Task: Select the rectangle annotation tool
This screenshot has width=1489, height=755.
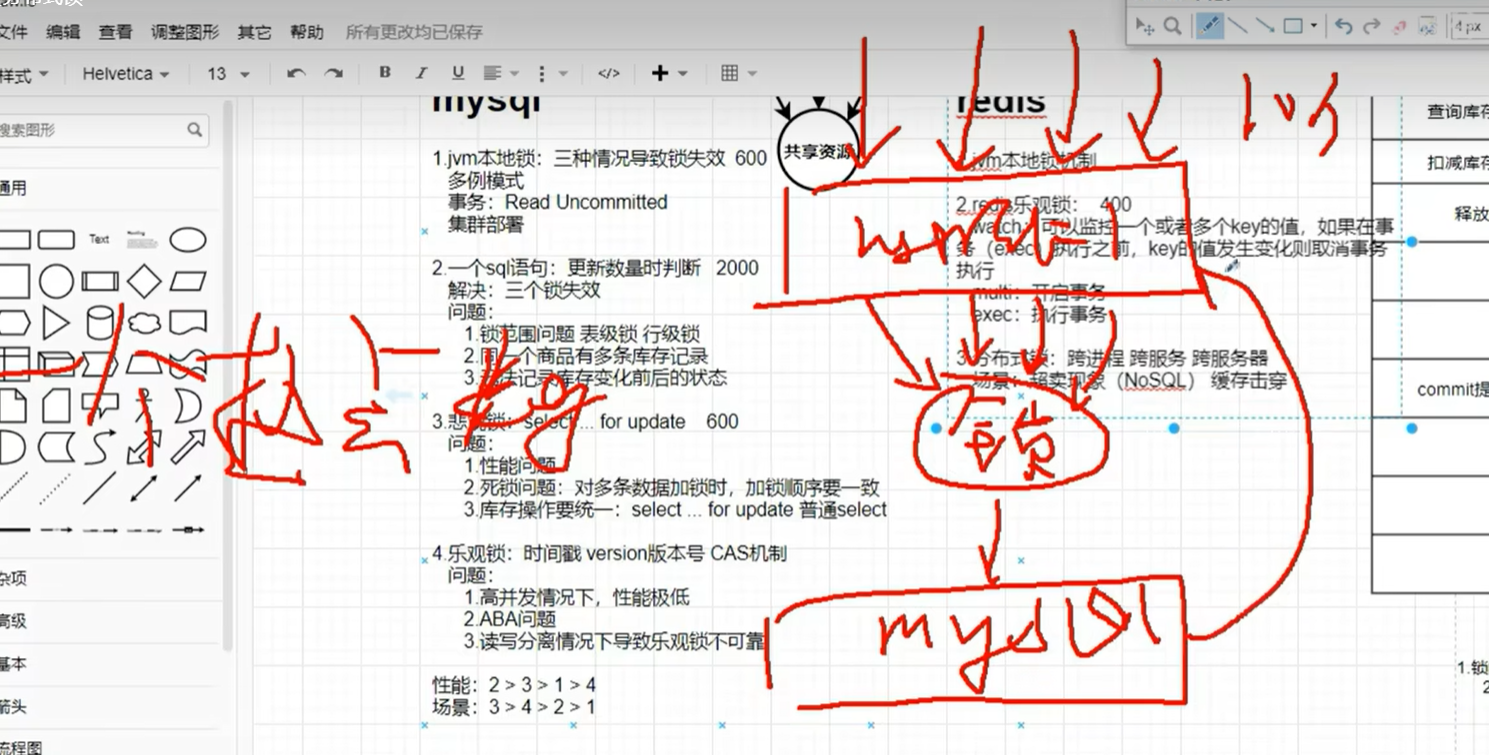Action: (x=1293, y=26)
